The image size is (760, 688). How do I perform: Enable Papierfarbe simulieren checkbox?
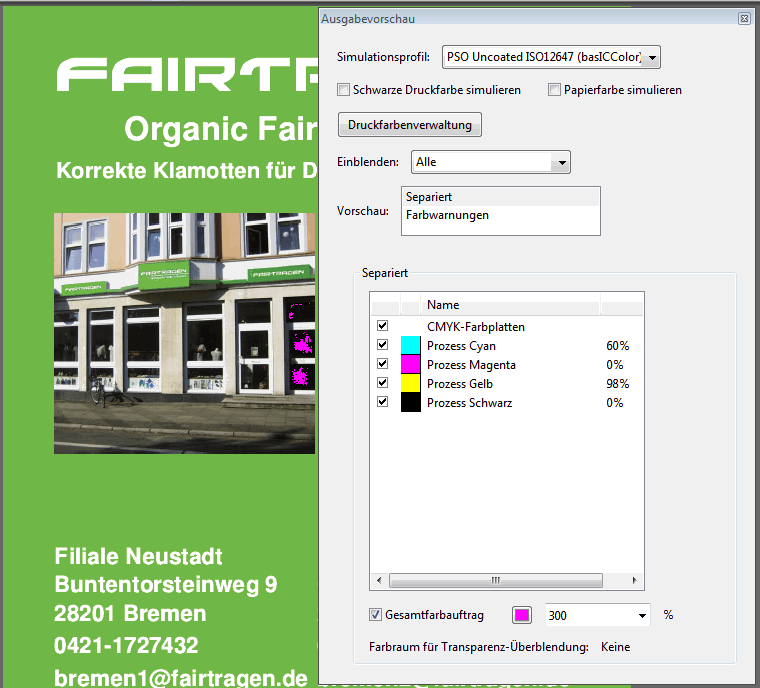tap(555, 90)
